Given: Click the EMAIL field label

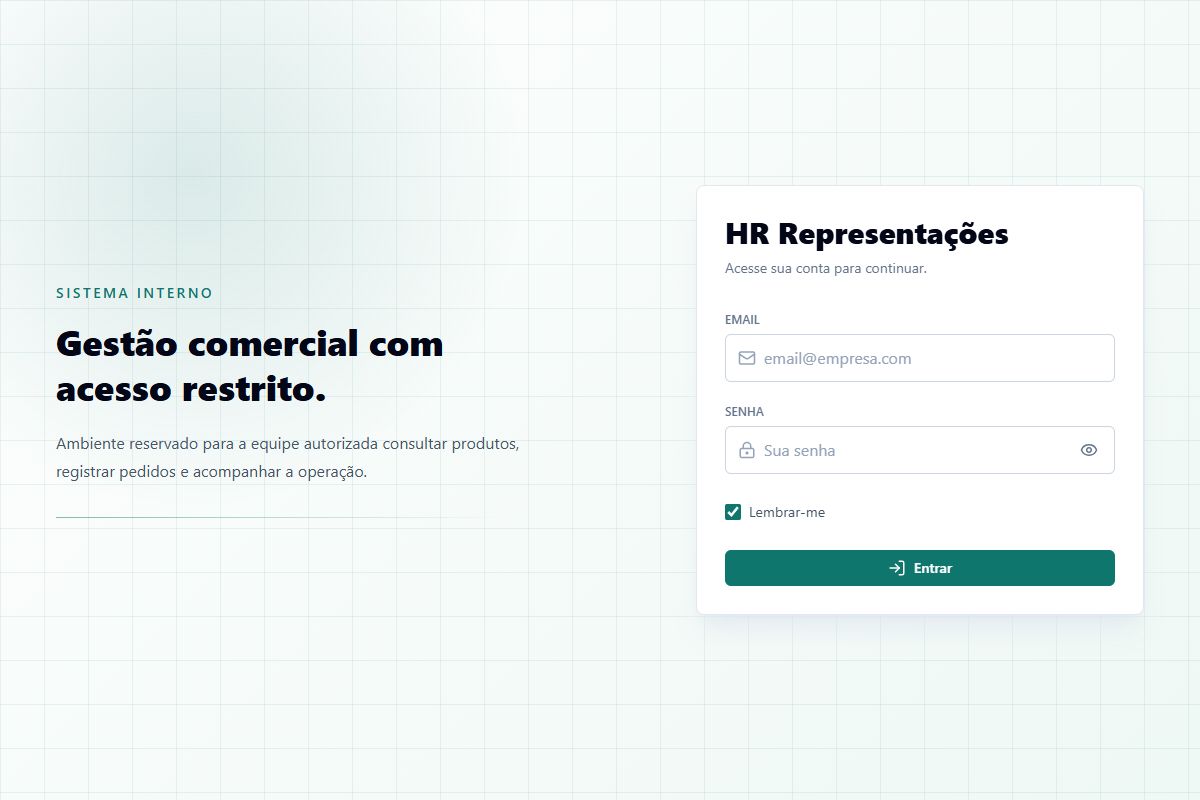Looking at the screenshot, I should 742,320.
